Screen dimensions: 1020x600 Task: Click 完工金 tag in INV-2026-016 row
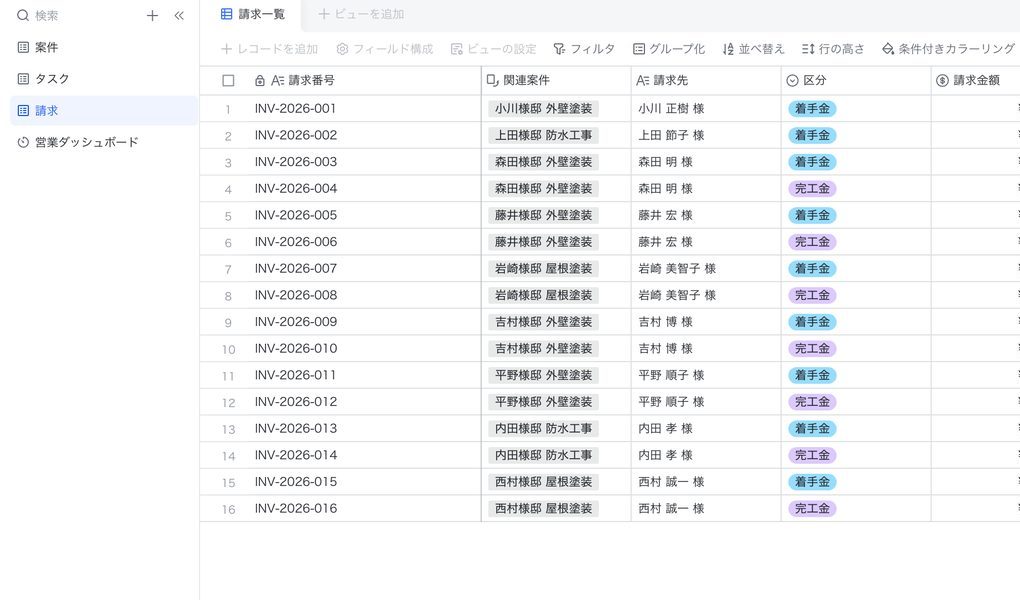point(812,509)
